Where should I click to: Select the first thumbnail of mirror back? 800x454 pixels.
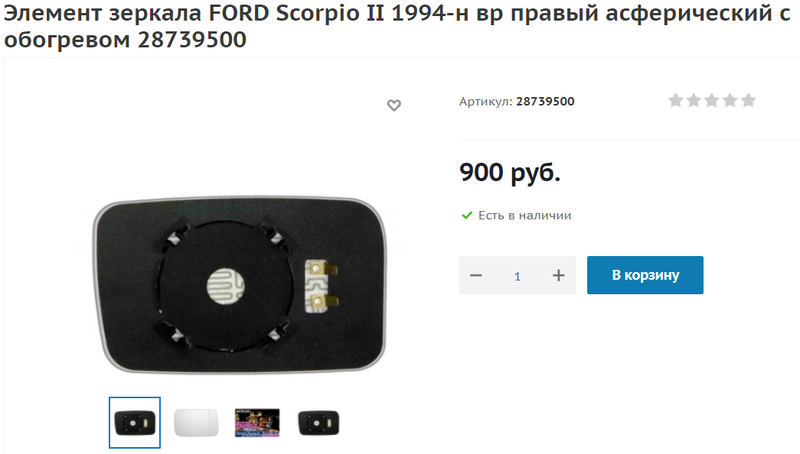coord(135,422)
